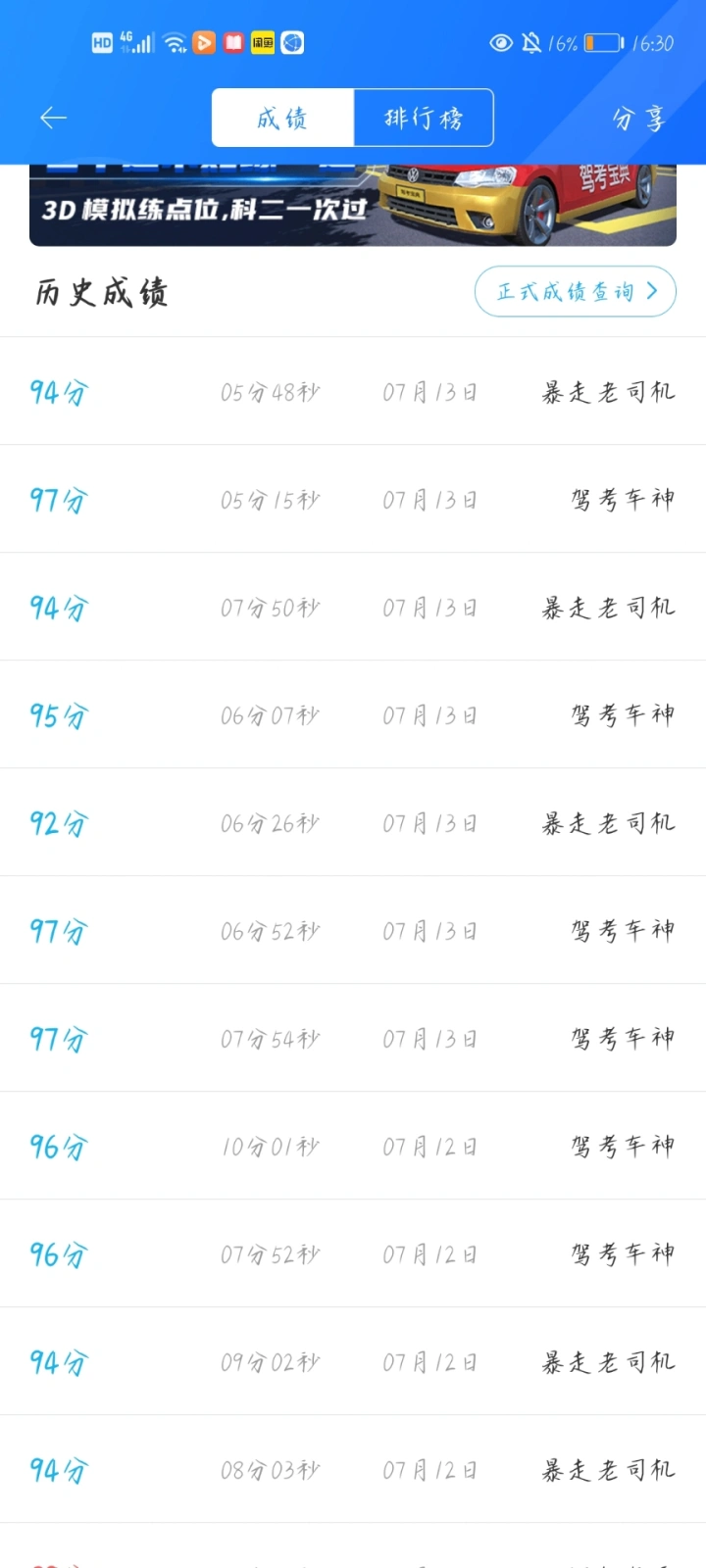Open the 97分 record with 06分52秒

point(353,930)
